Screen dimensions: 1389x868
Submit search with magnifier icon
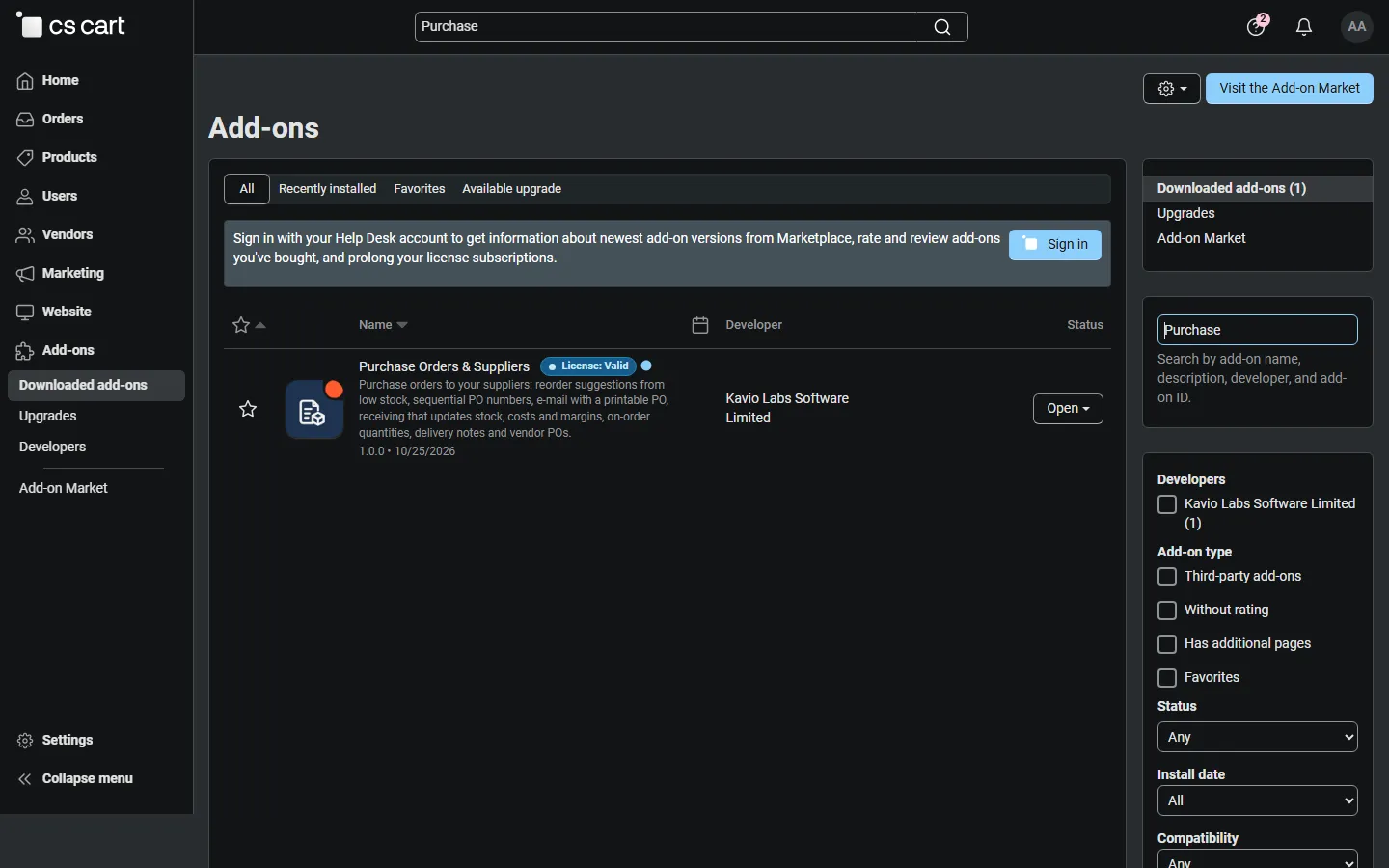(943, 27)
